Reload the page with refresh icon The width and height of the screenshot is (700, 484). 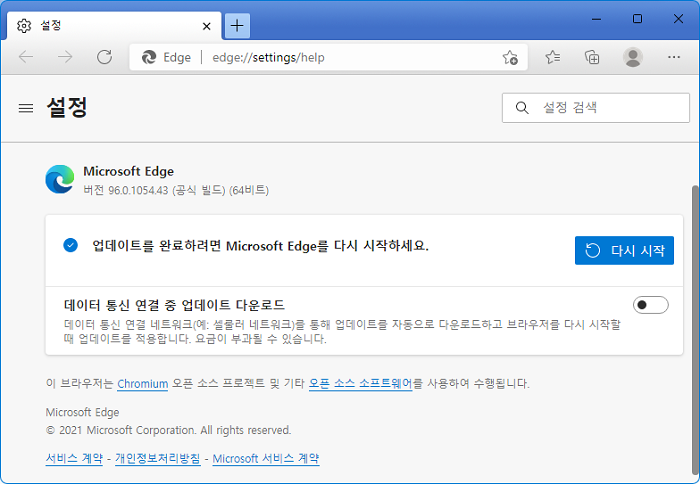tap(104, 57)
